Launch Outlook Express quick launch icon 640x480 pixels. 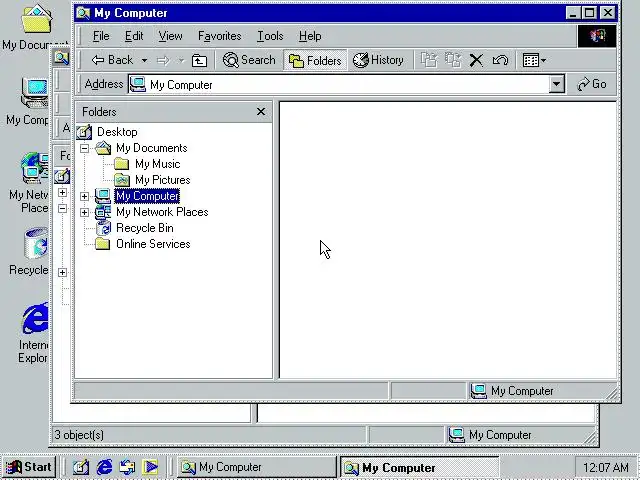point(127,467)
